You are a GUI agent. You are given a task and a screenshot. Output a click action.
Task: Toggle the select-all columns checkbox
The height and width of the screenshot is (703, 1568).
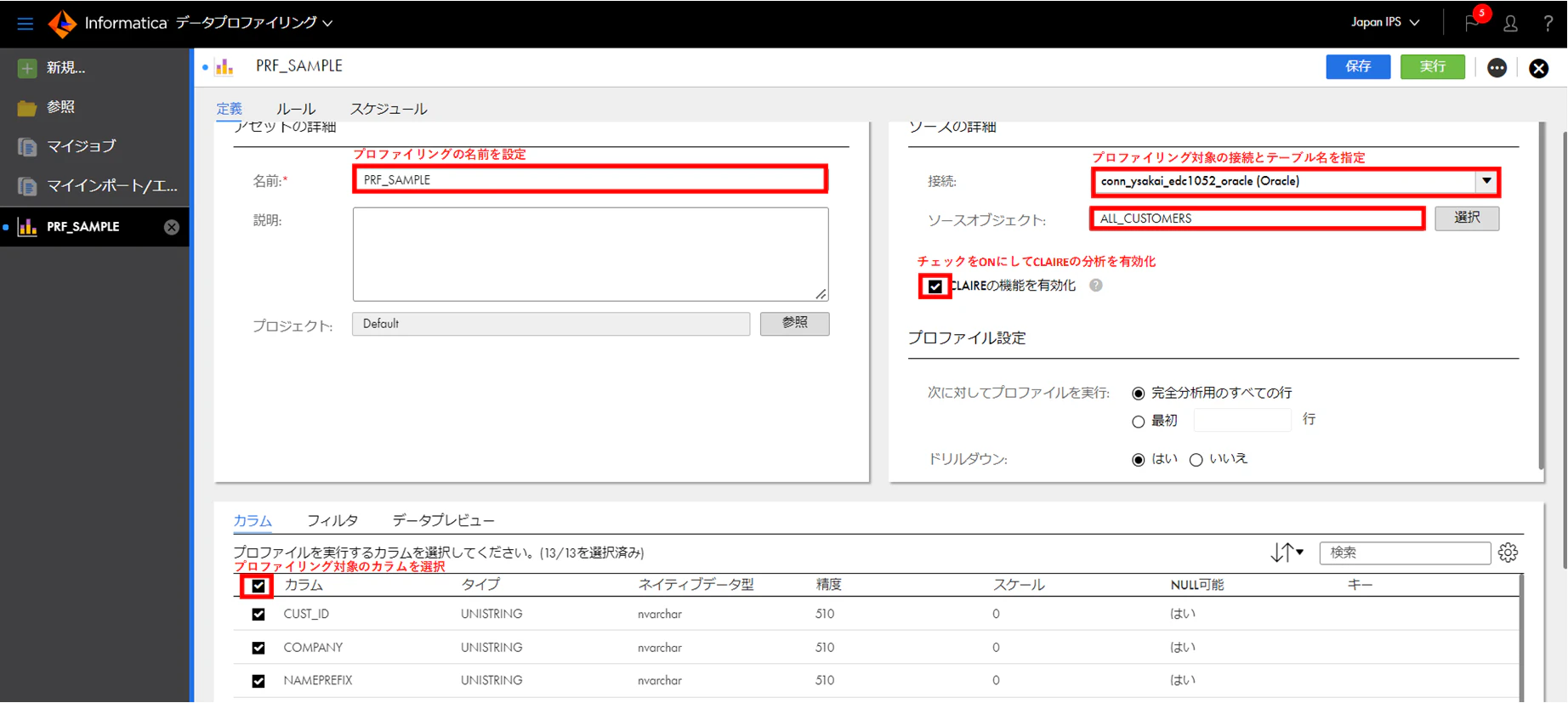coord(258,586)
